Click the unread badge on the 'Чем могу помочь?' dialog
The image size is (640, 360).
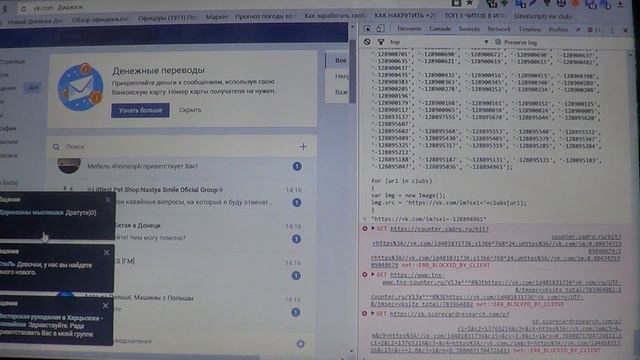tap(297, 239)
